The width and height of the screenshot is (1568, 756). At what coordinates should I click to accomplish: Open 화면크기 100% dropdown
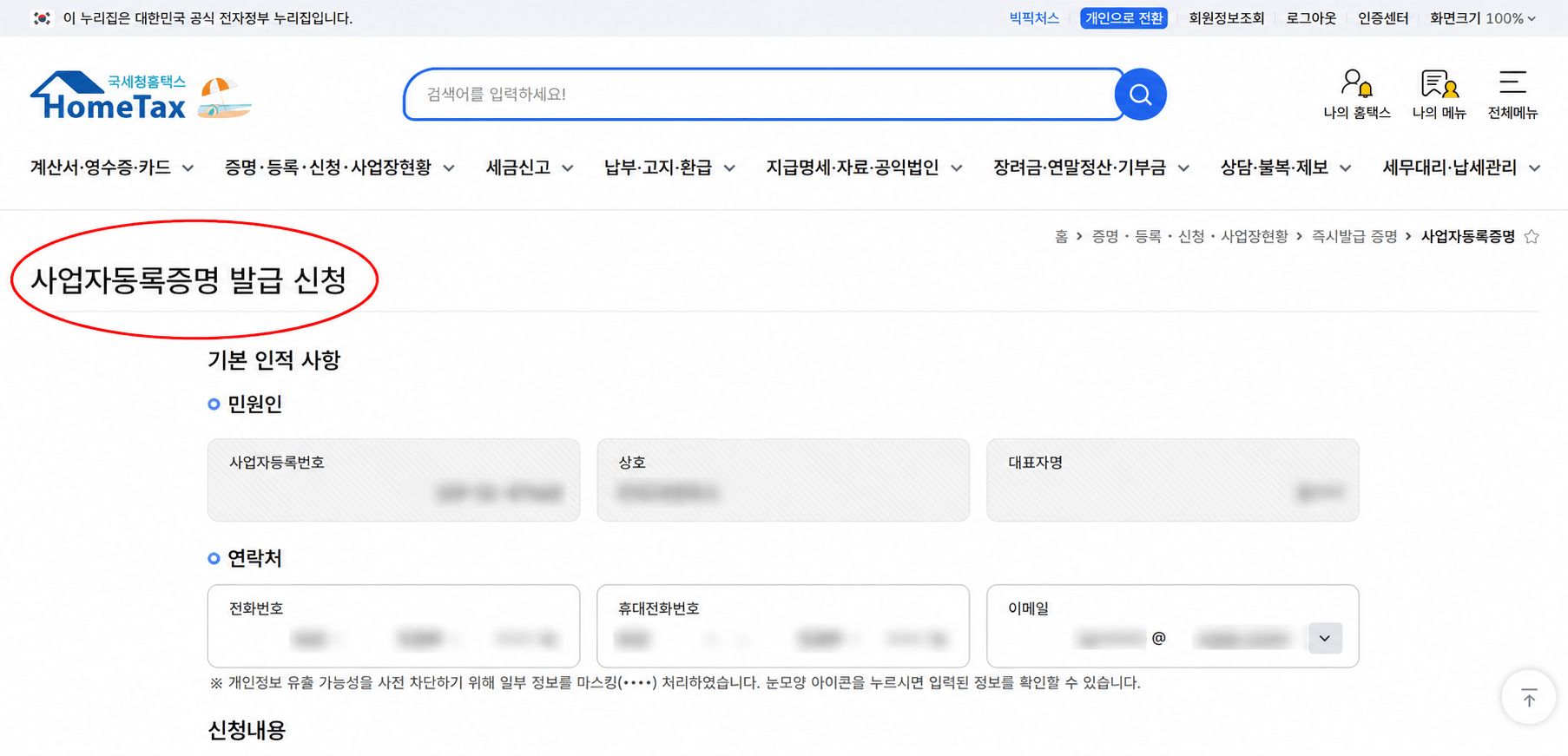pos(1483,18)
